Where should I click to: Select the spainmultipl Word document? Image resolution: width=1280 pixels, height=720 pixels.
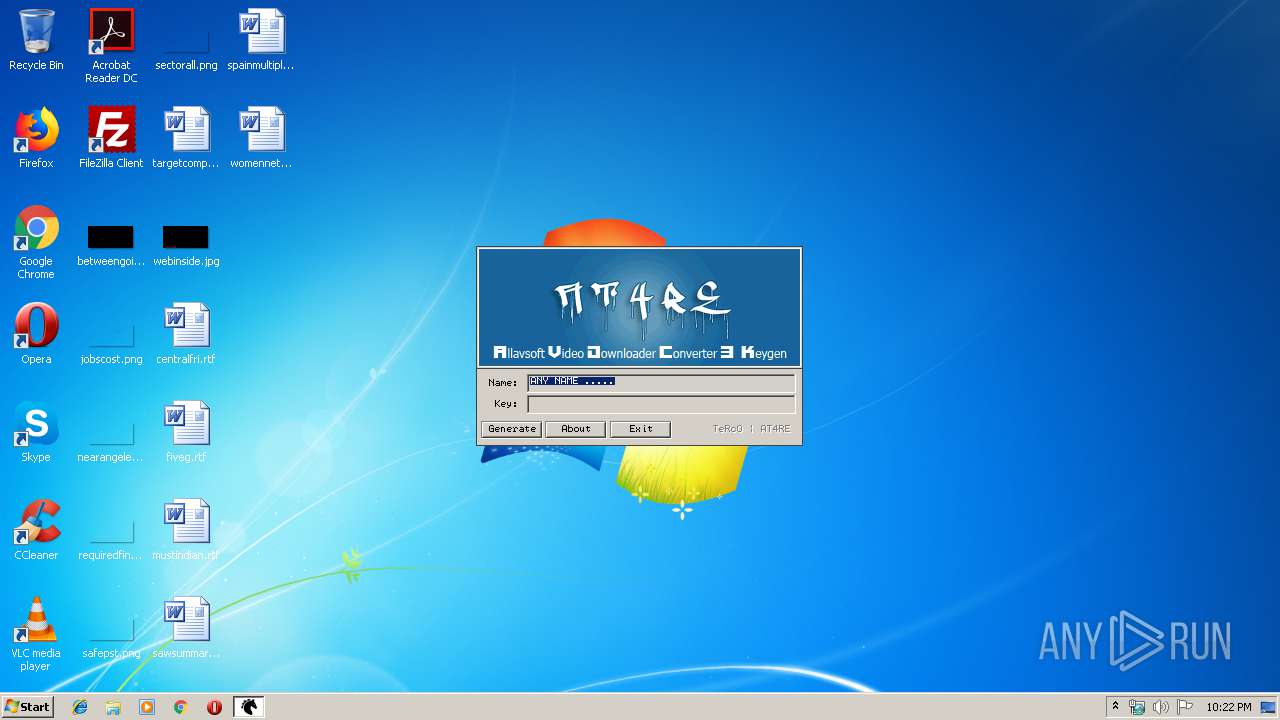point(261,41)
